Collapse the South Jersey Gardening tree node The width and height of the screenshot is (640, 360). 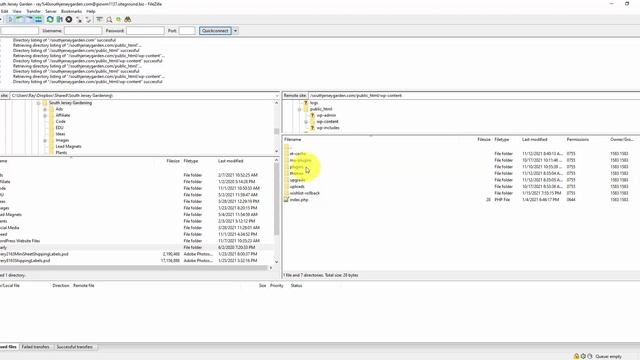pyautogui.click(x=38, y=103)
